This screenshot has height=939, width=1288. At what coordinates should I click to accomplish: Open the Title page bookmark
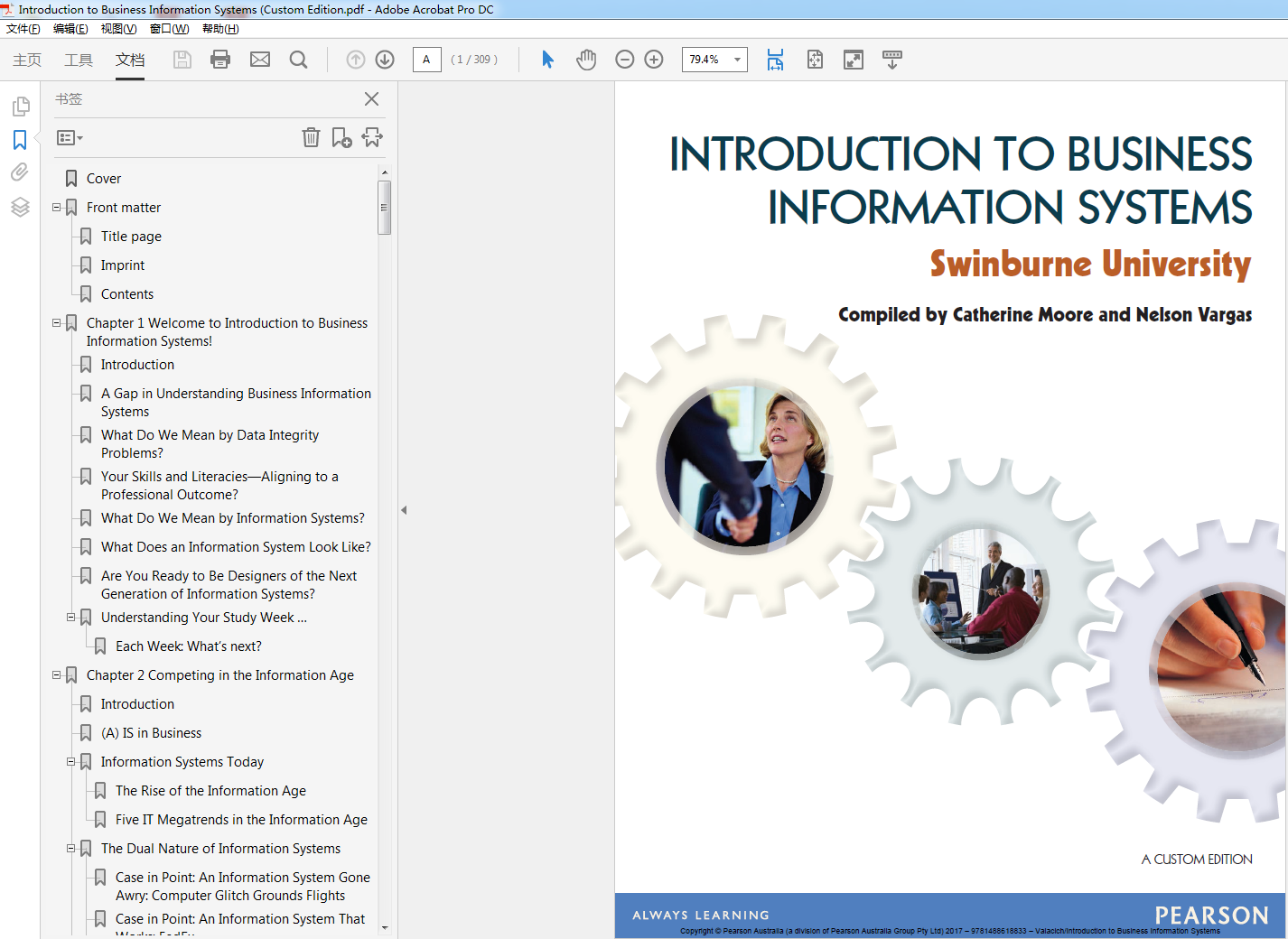click(131, 237)
